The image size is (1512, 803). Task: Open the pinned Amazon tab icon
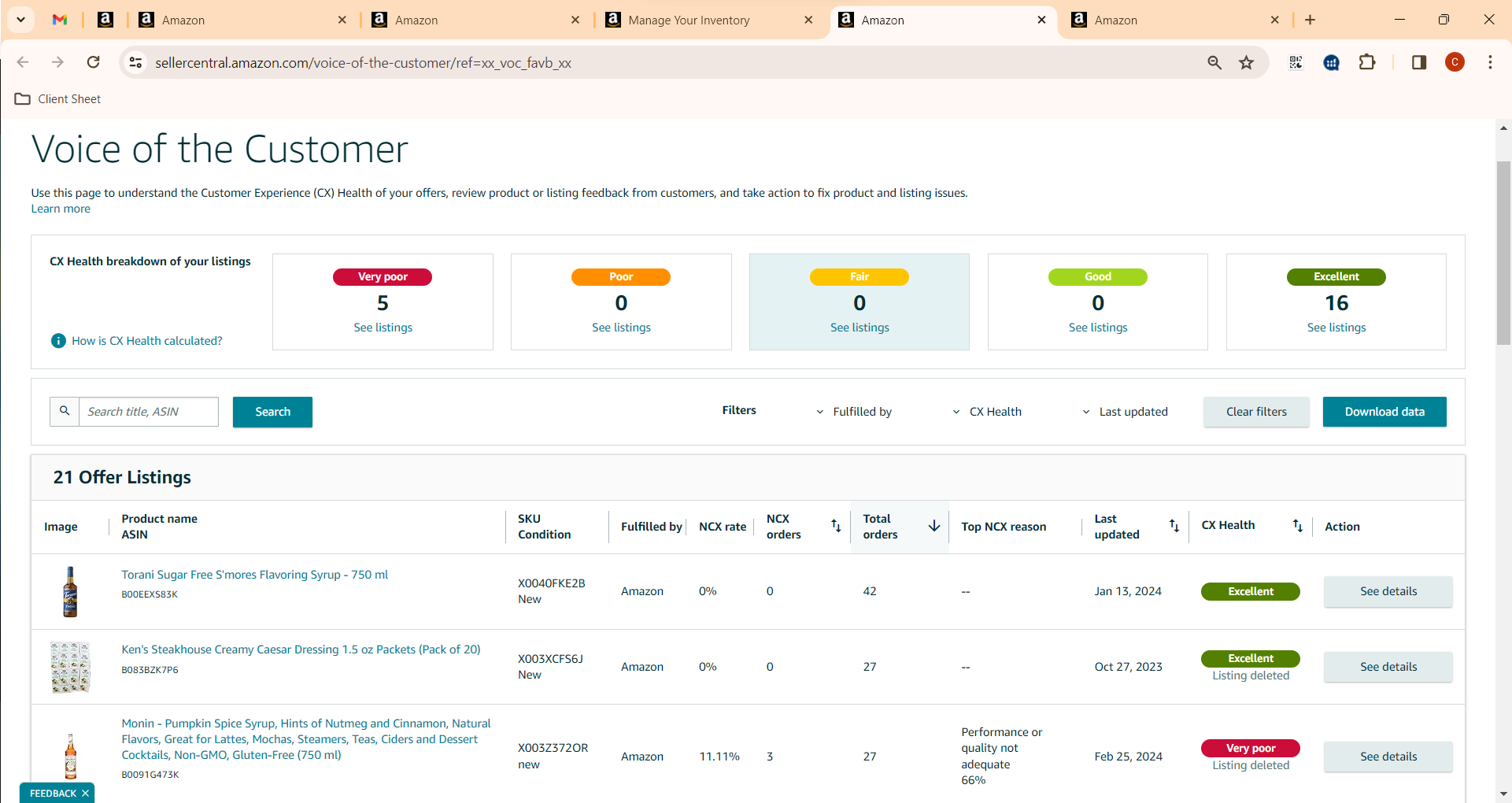pyautogui.click(x=105, y=20)
